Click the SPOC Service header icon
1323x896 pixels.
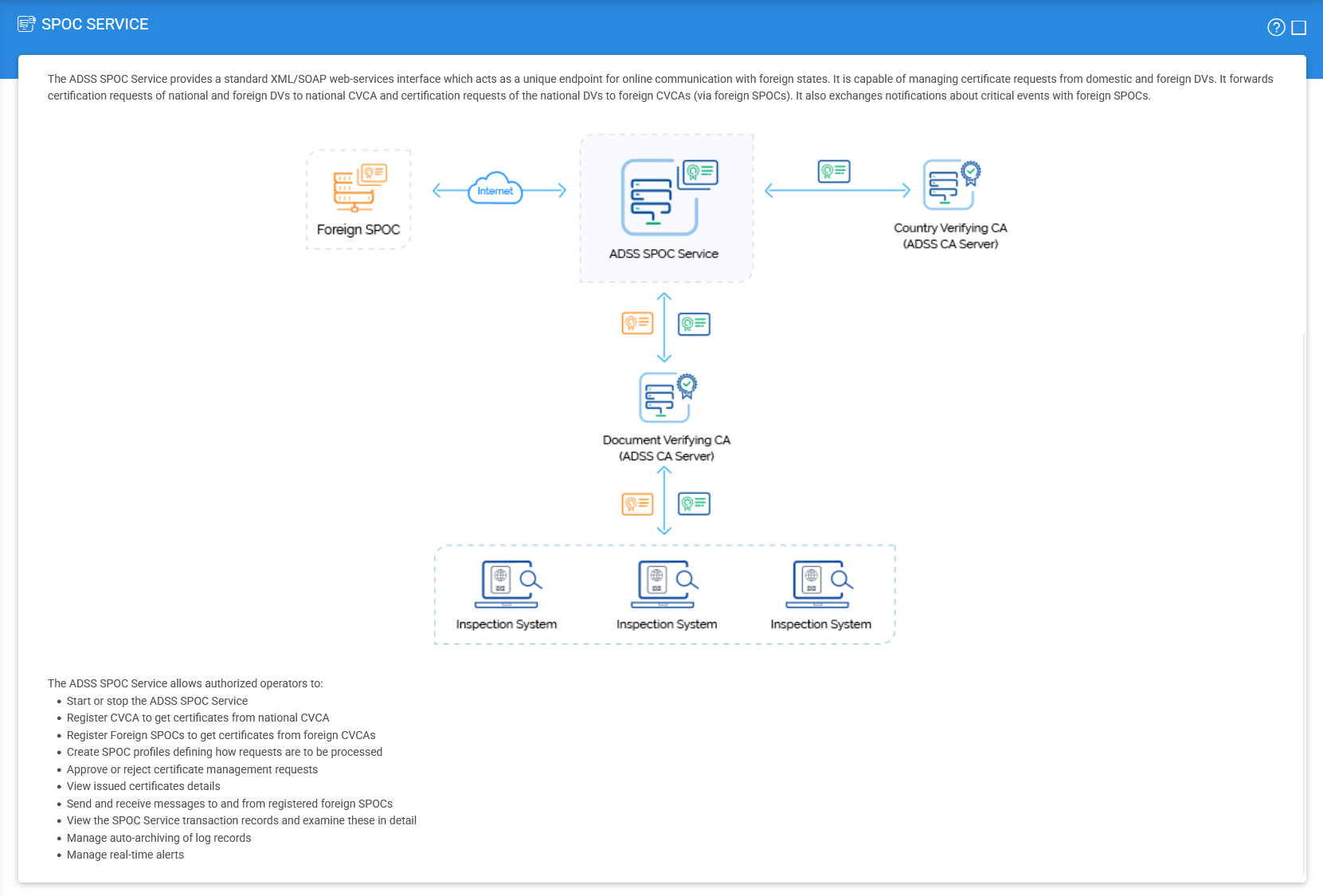[26, 24]
